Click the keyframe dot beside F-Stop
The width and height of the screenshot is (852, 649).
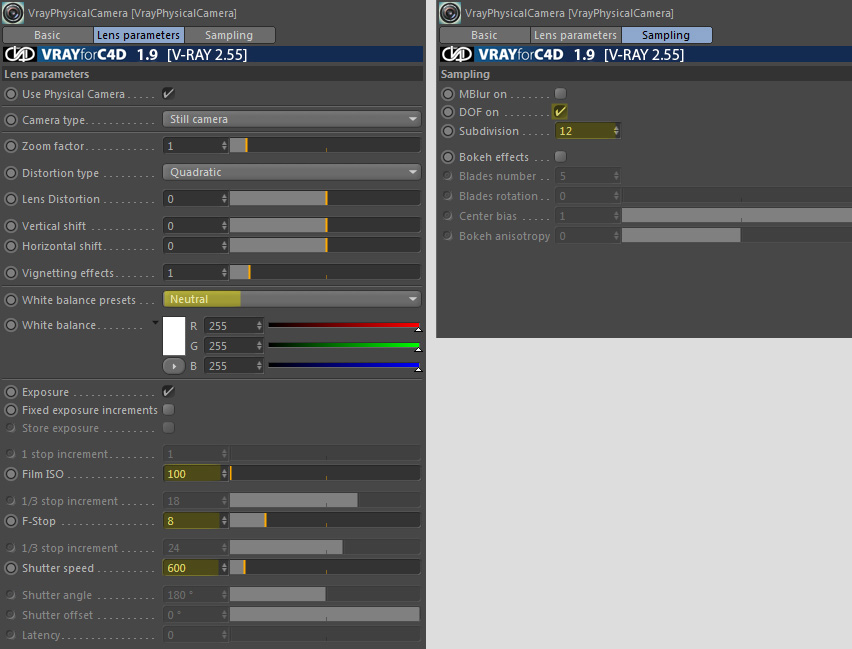point(11,521)
